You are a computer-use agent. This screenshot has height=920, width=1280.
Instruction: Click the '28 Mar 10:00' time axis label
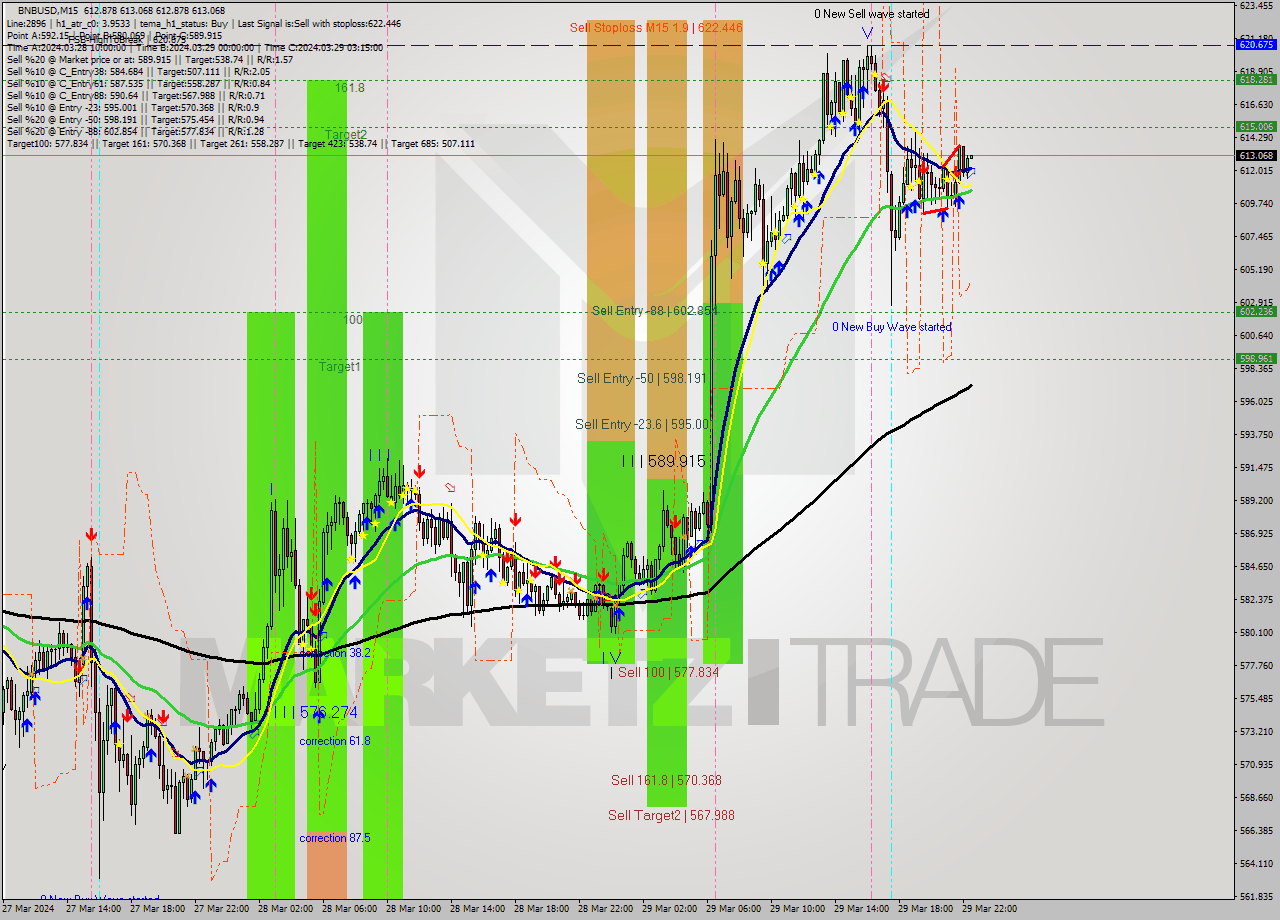point(414,909)
